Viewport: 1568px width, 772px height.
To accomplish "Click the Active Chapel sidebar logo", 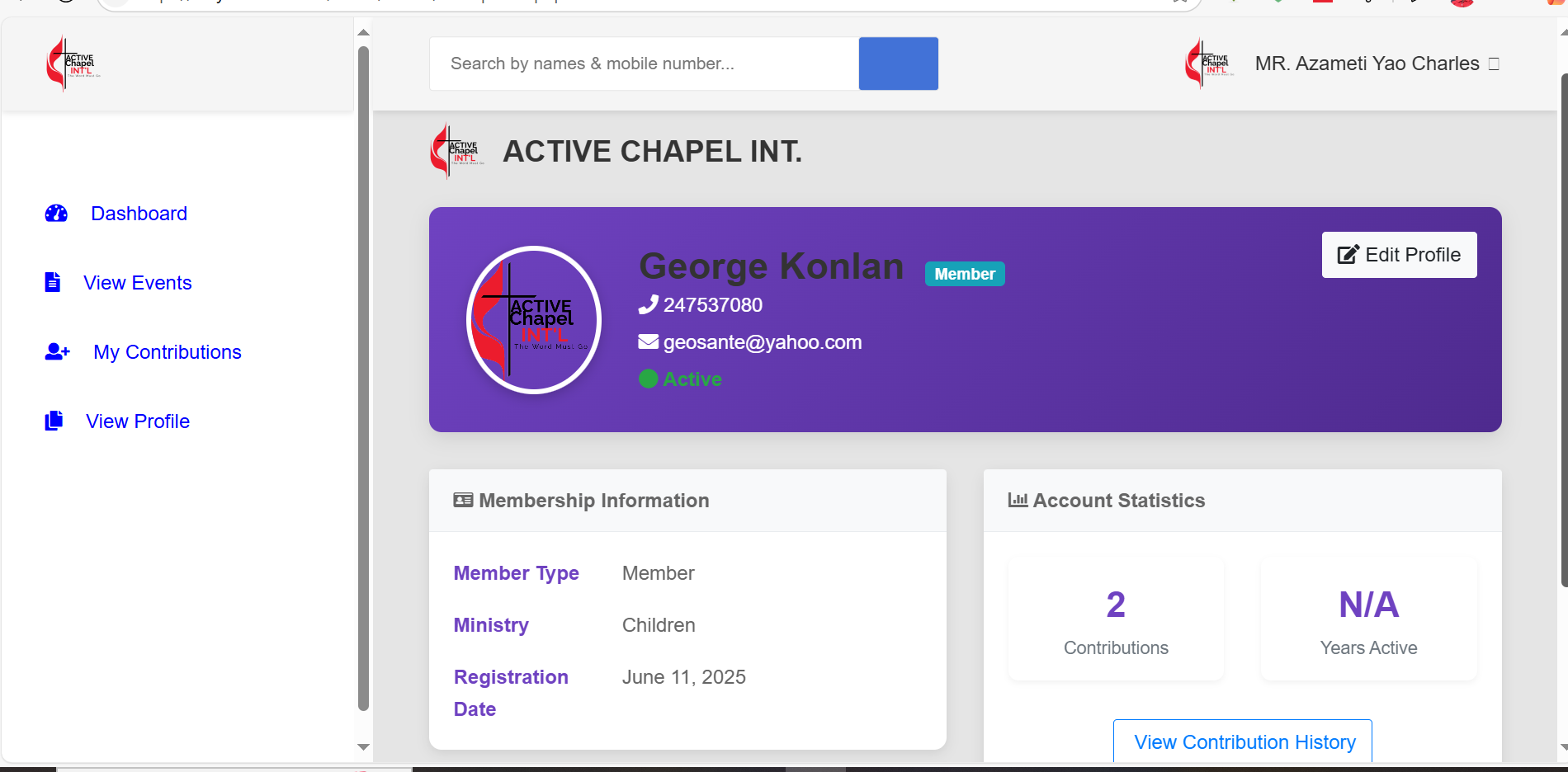I will [x=72, y=63].
